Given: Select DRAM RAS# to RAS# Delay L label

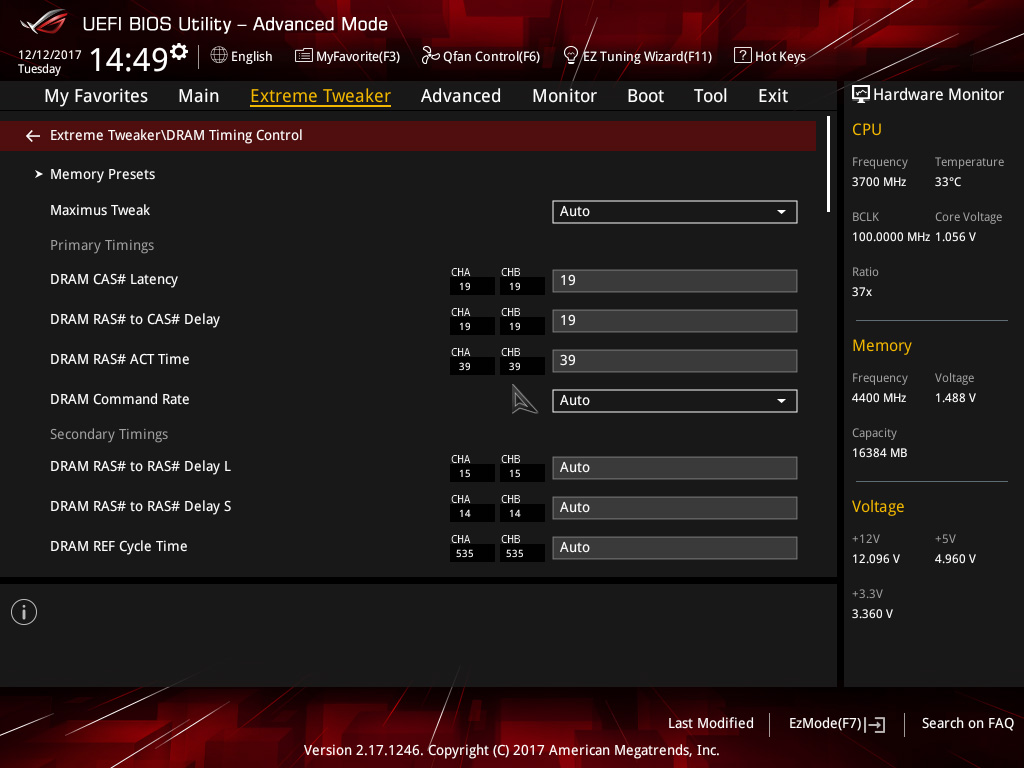Looking at the screenshot, I should point(140,466).
